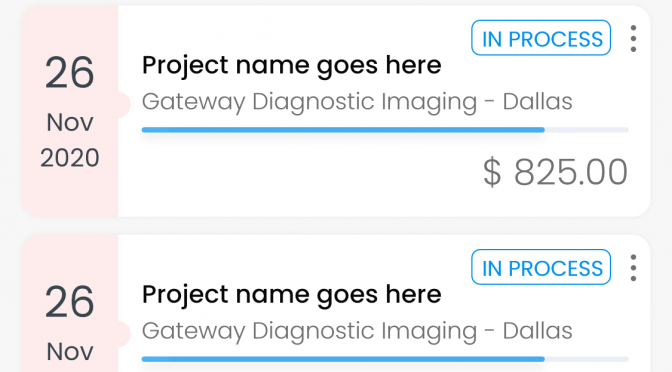Click the IN PROCESS badge on the top card

pyautogui.click(x=541, y=38)
